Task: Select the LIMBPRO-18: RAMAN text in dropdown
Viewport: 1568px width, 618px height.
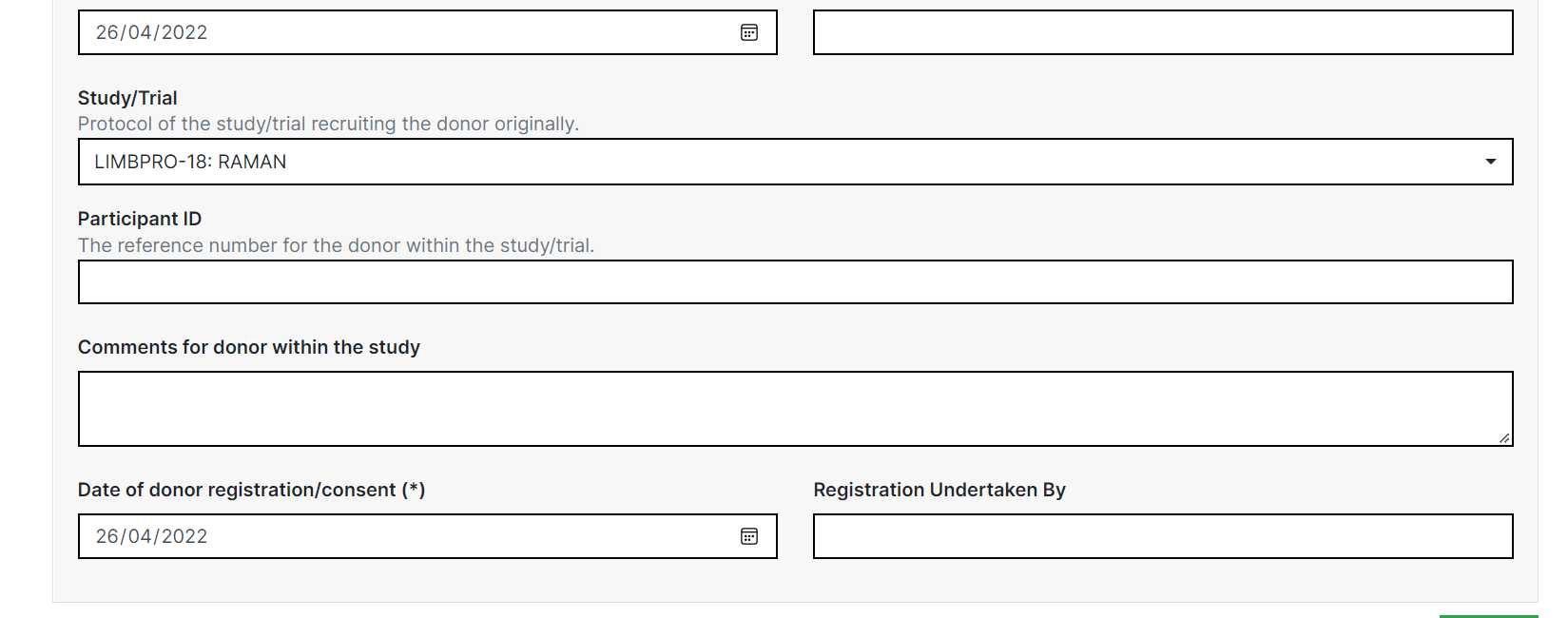Action: coord(190,162)
